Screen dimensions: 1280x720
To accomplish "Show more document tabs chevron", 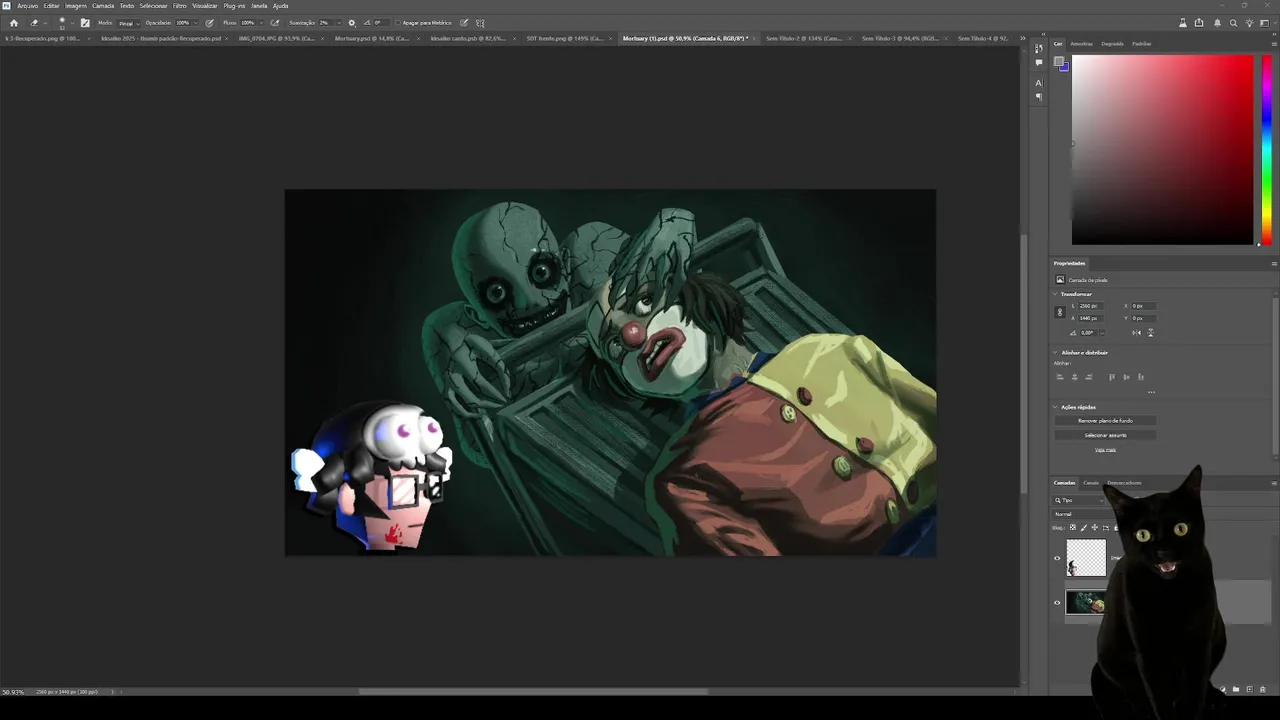I will click(x=1022, y=38).
